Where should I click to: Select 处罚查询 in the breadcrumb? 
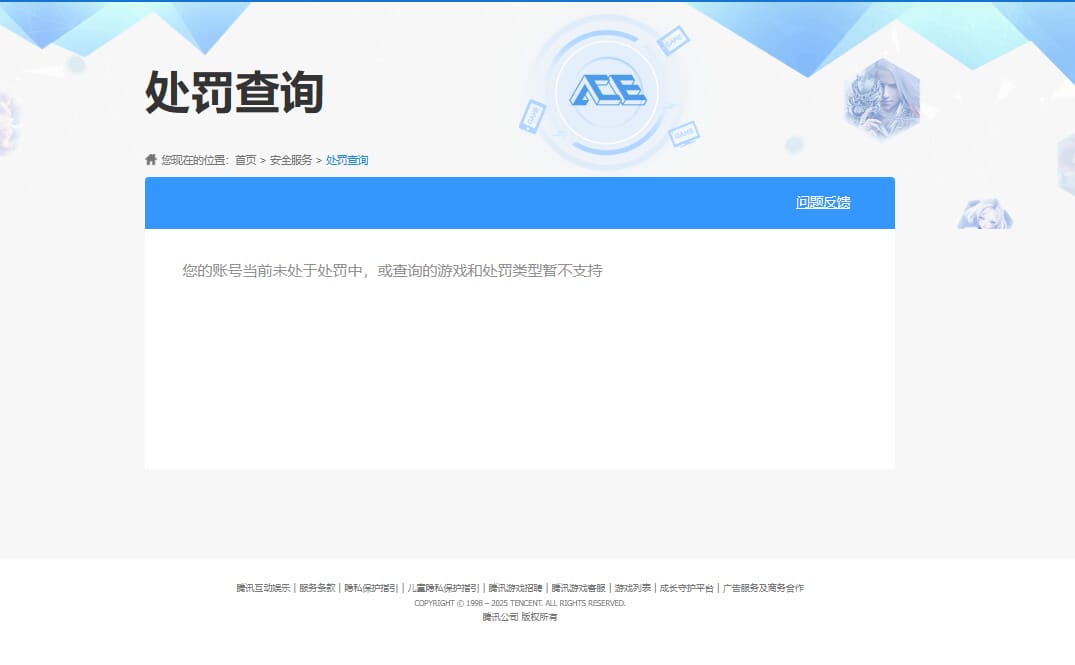click(347, 159)
